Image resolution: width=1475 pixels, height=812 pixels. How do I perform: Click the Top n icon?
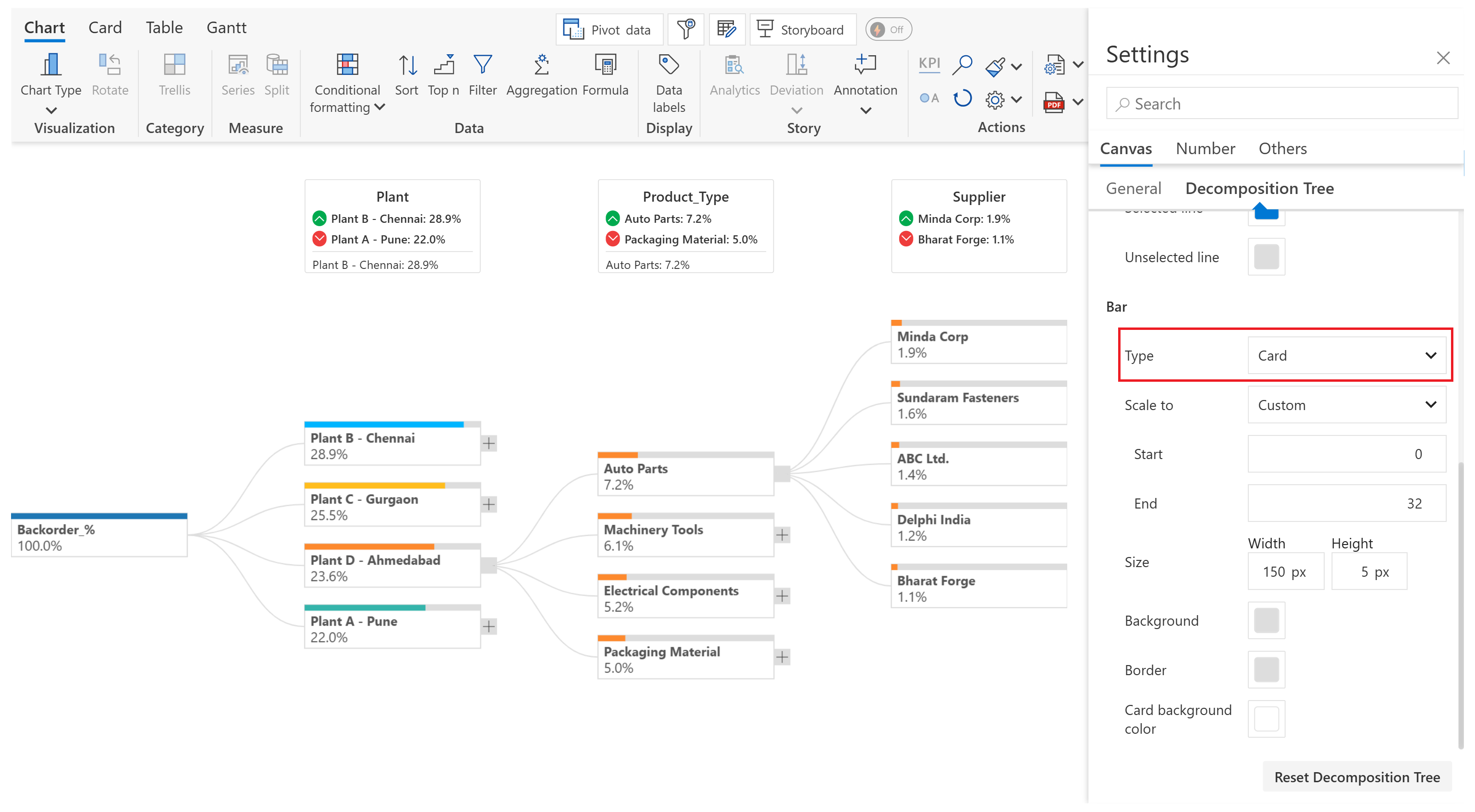coord(444,65)
